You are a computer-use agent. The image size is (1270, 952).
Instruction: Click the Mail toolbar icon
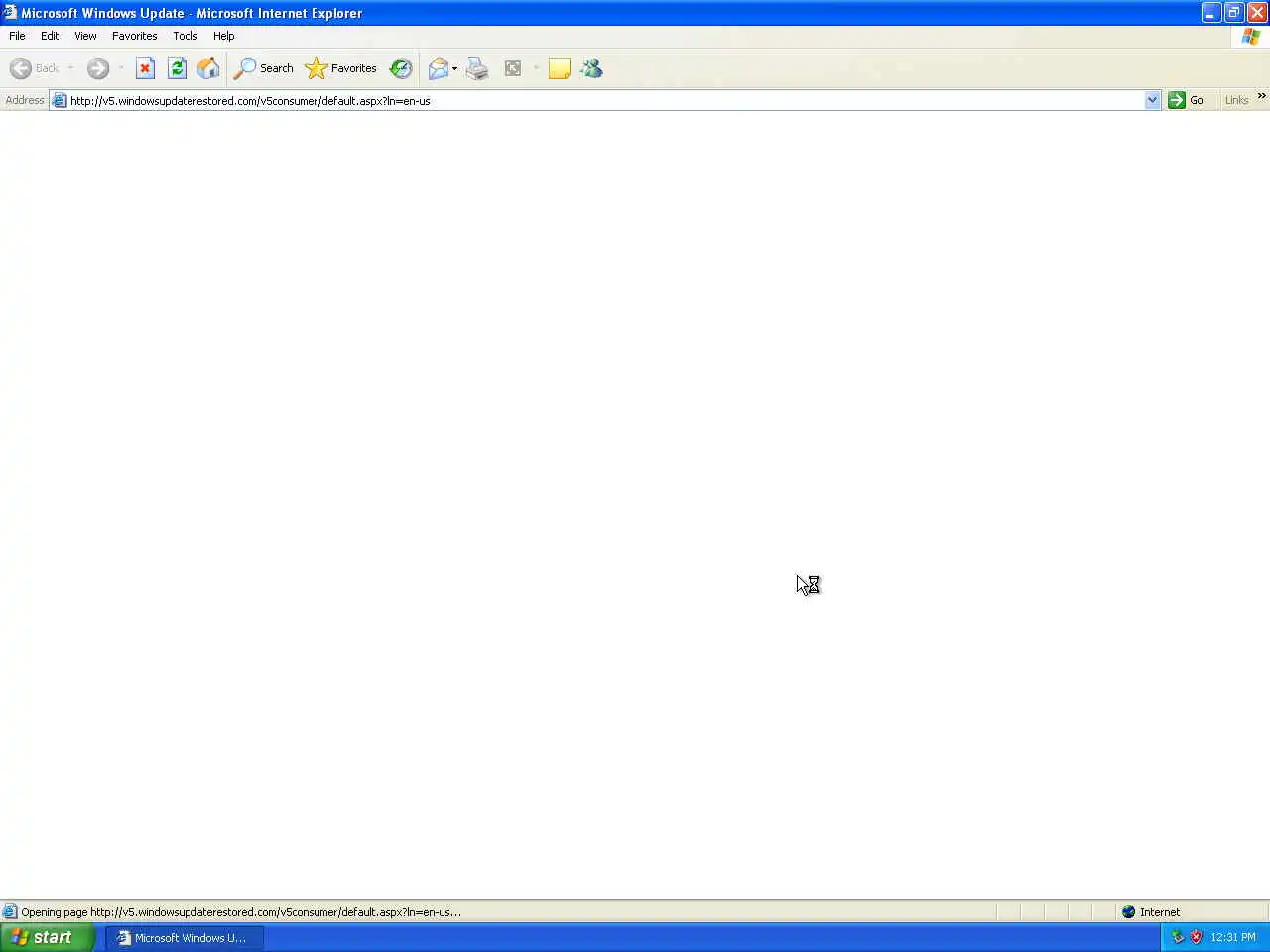click(438, 68)
